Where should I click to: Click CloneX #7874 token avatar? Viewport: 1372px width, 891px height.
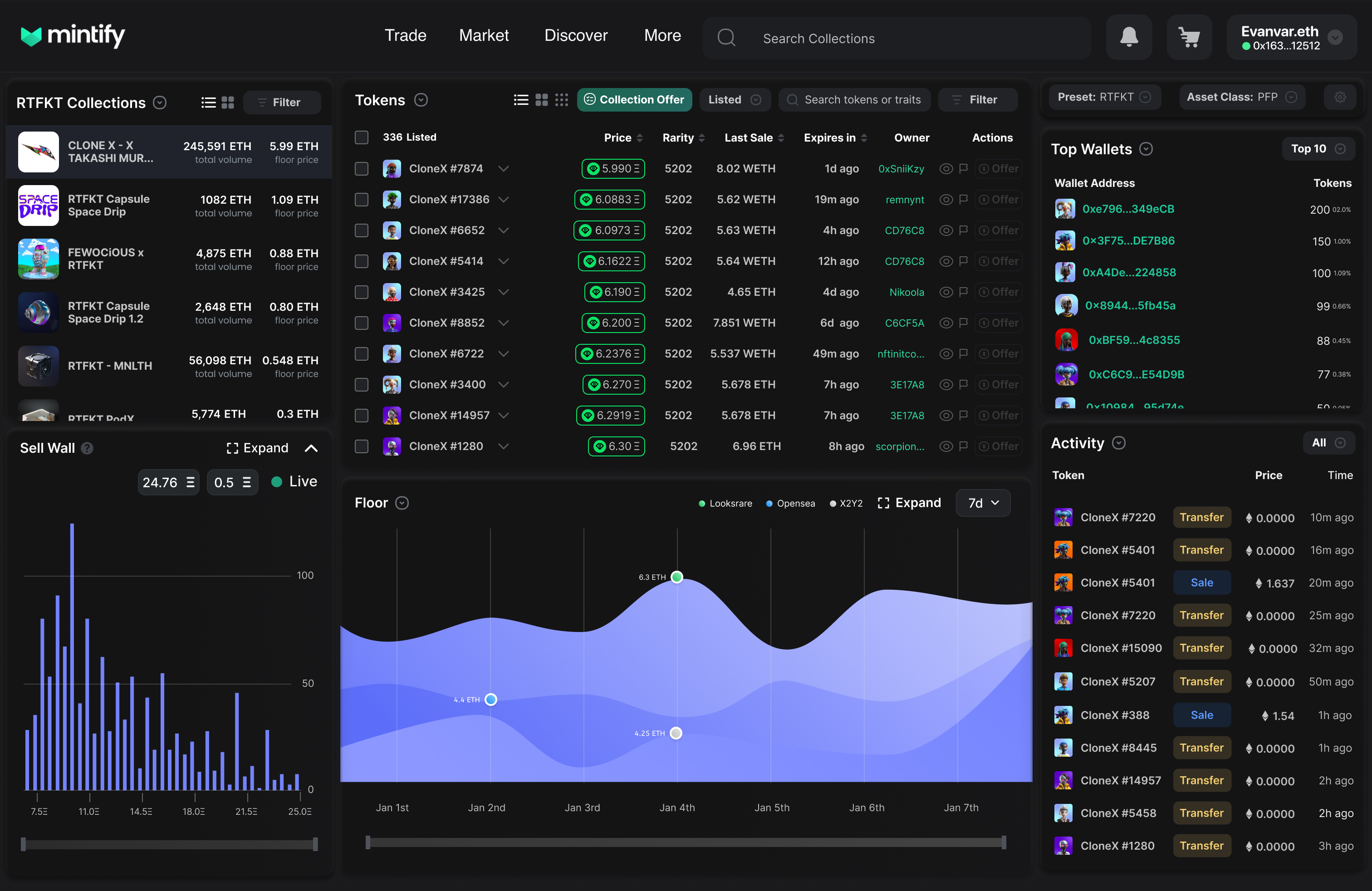pos(392,168)
